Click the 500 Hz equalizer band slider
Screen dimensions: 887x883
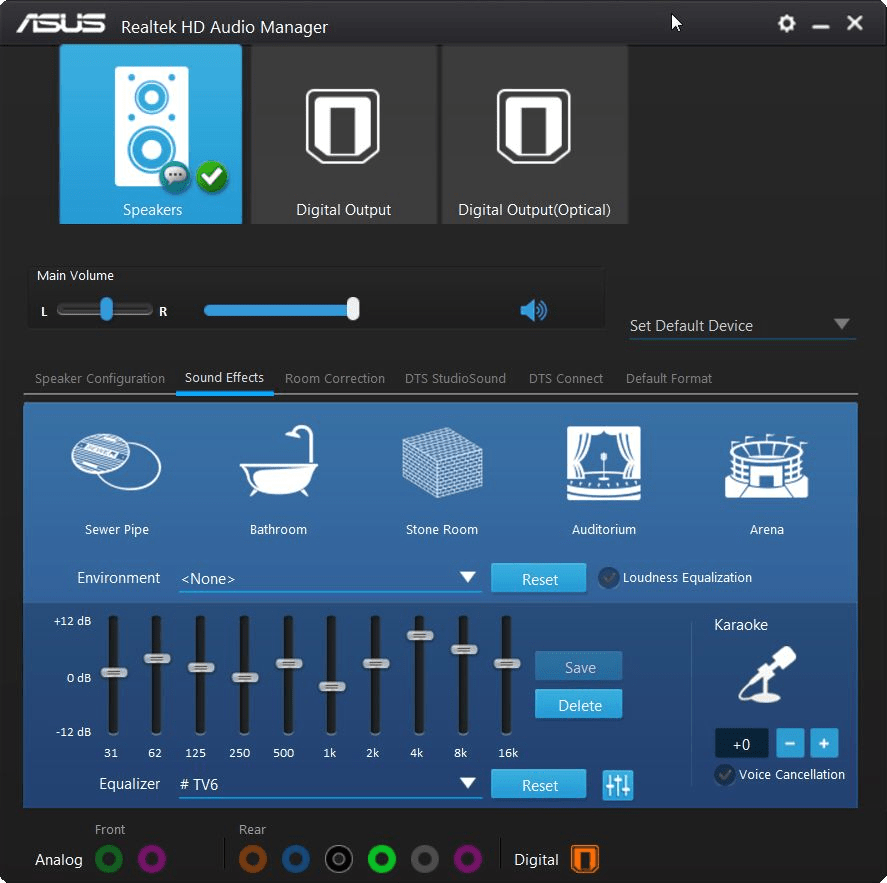click(x=289, y=663)
